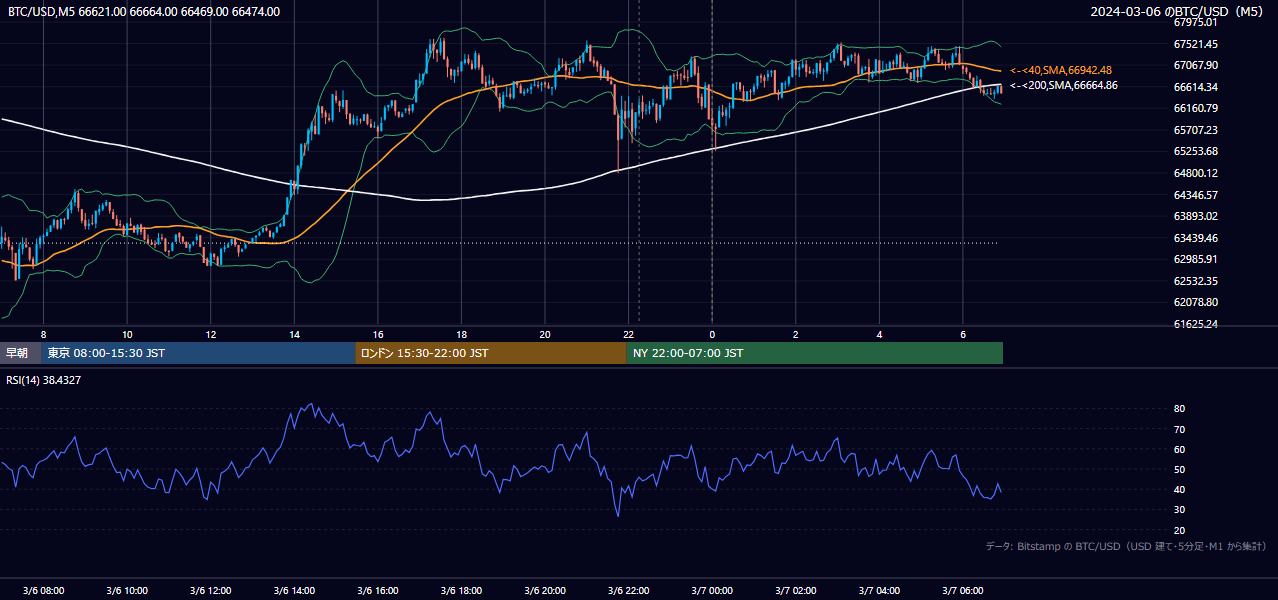Click the 3/6 10:00 date label

click(127, 591)
